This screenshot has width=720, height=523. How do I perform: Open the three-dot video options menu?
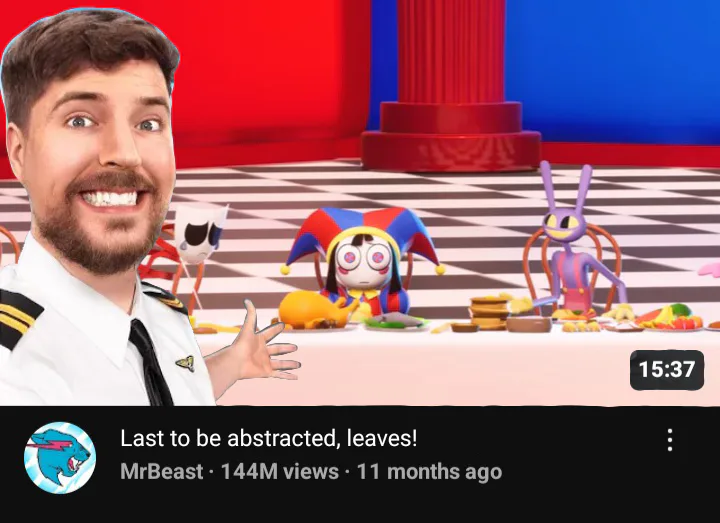(670, 440)
